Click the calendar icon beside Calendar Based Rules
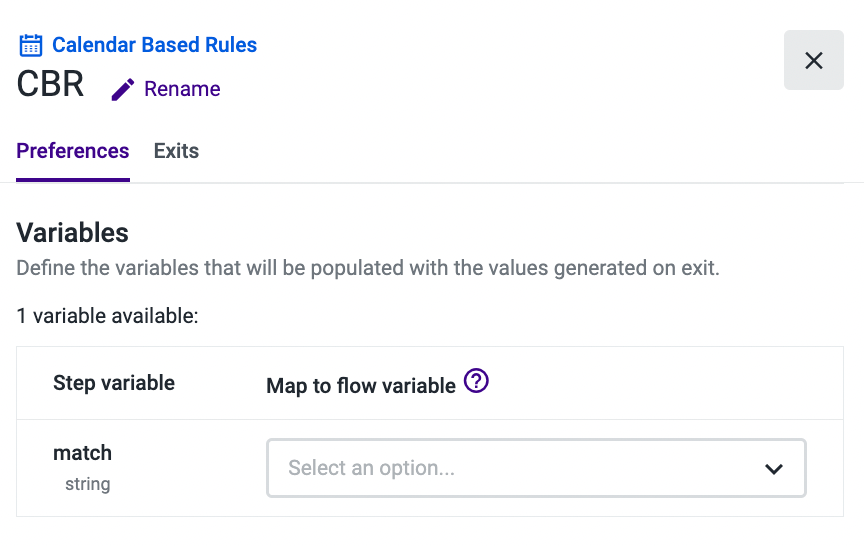 click(x=31, y=45)
